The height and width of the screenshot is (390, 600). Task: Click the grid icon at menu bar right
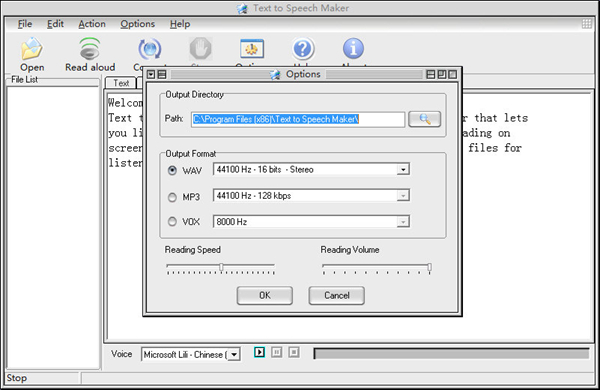pos(587,24)
